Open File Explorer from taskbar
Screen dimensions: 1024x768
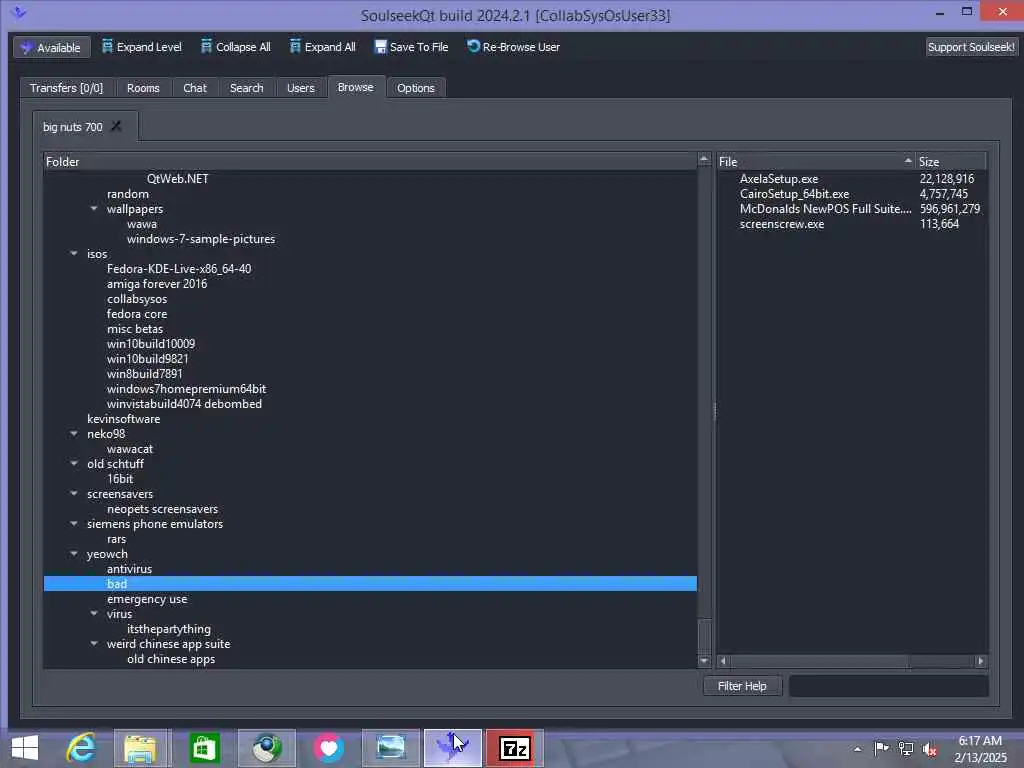[x=140, y=748]
